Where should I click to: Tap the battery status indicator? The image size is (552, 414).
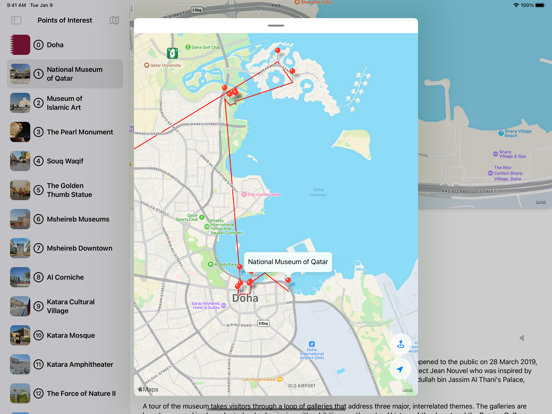[540, 5]
